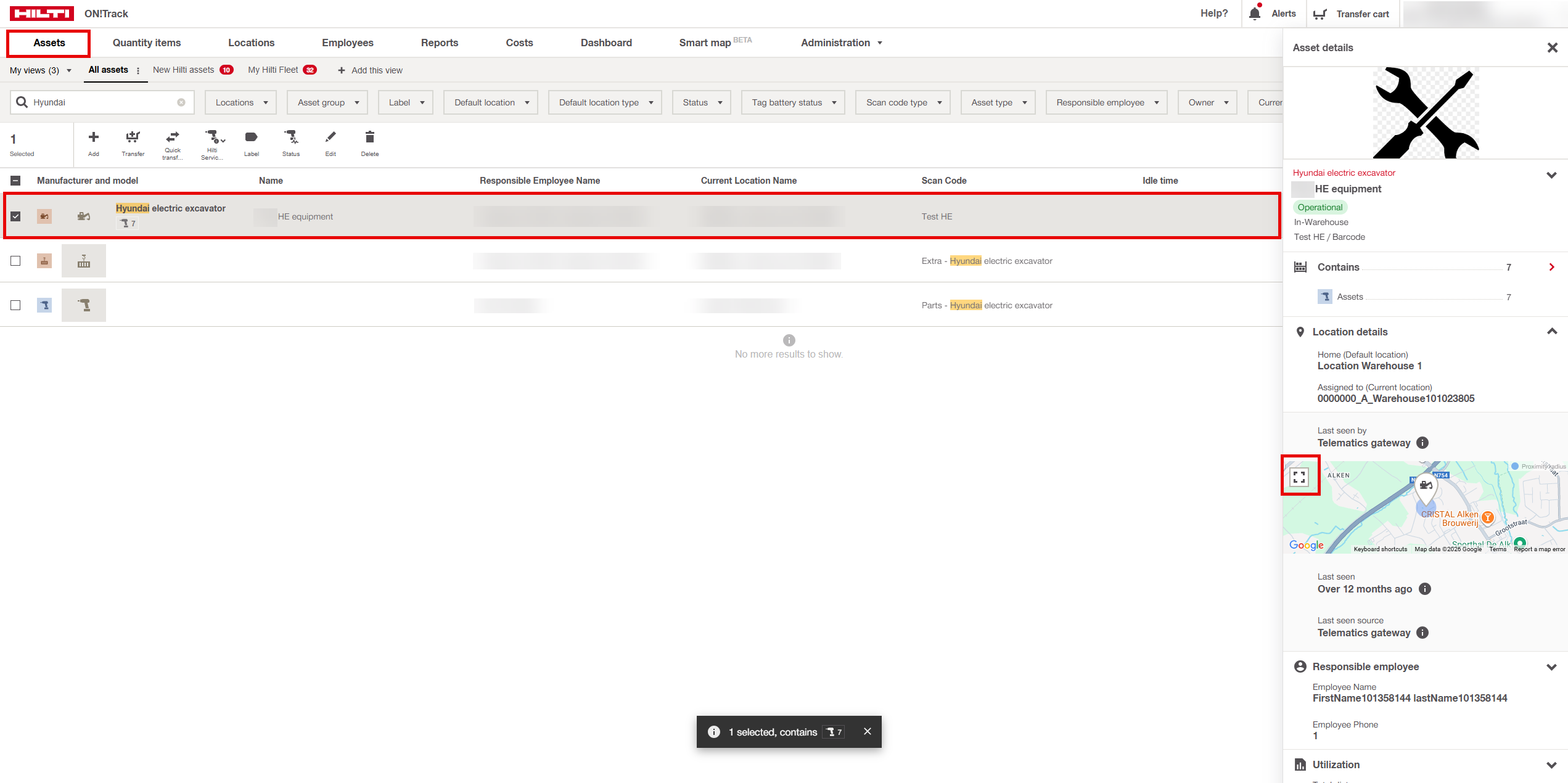Click the search magnifier icon
Viewport: 1568px width, 783px height.
(22, 102)
